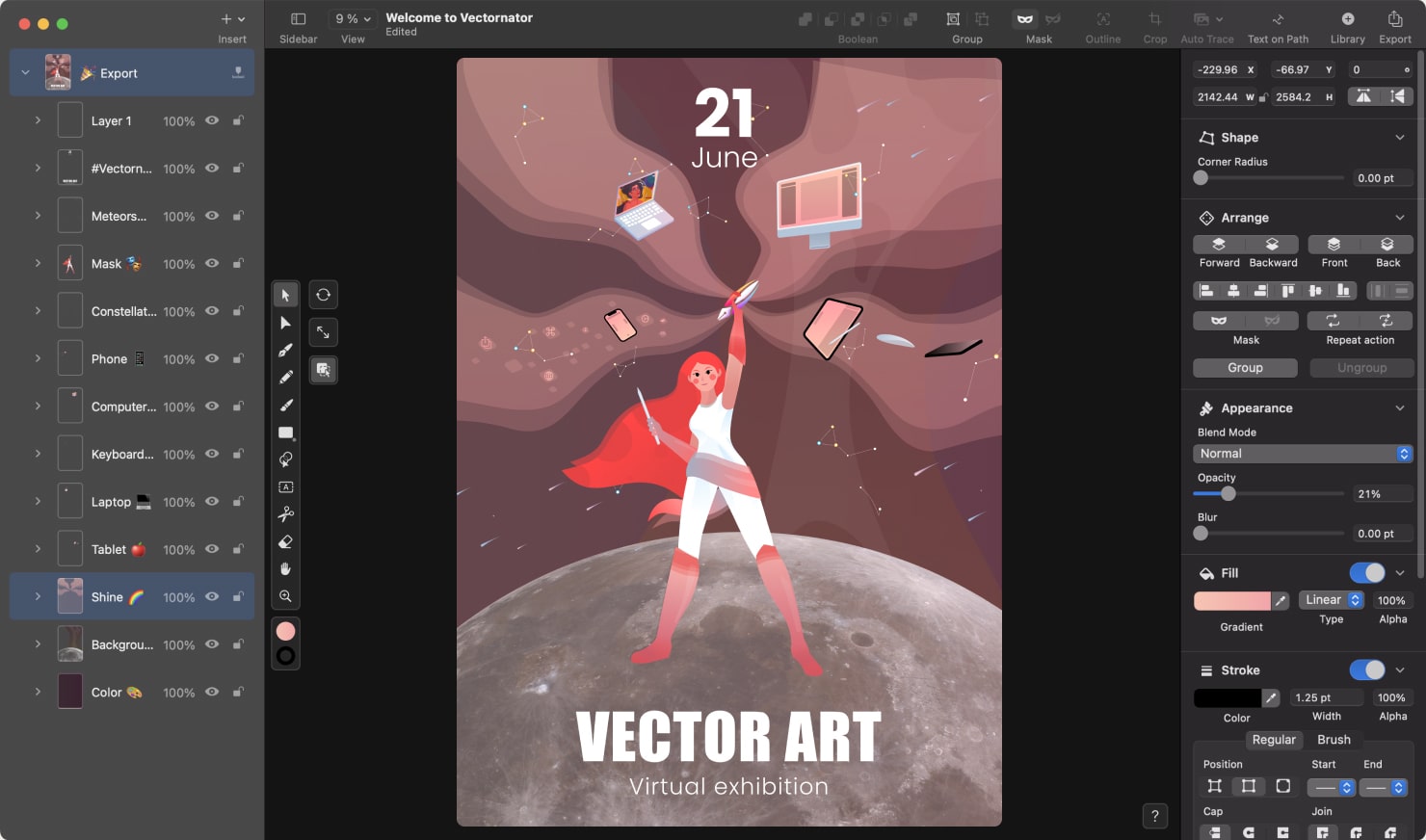Collapse the Arrange section
This screenshot has height=840, width=1426.
(1400, 218)
